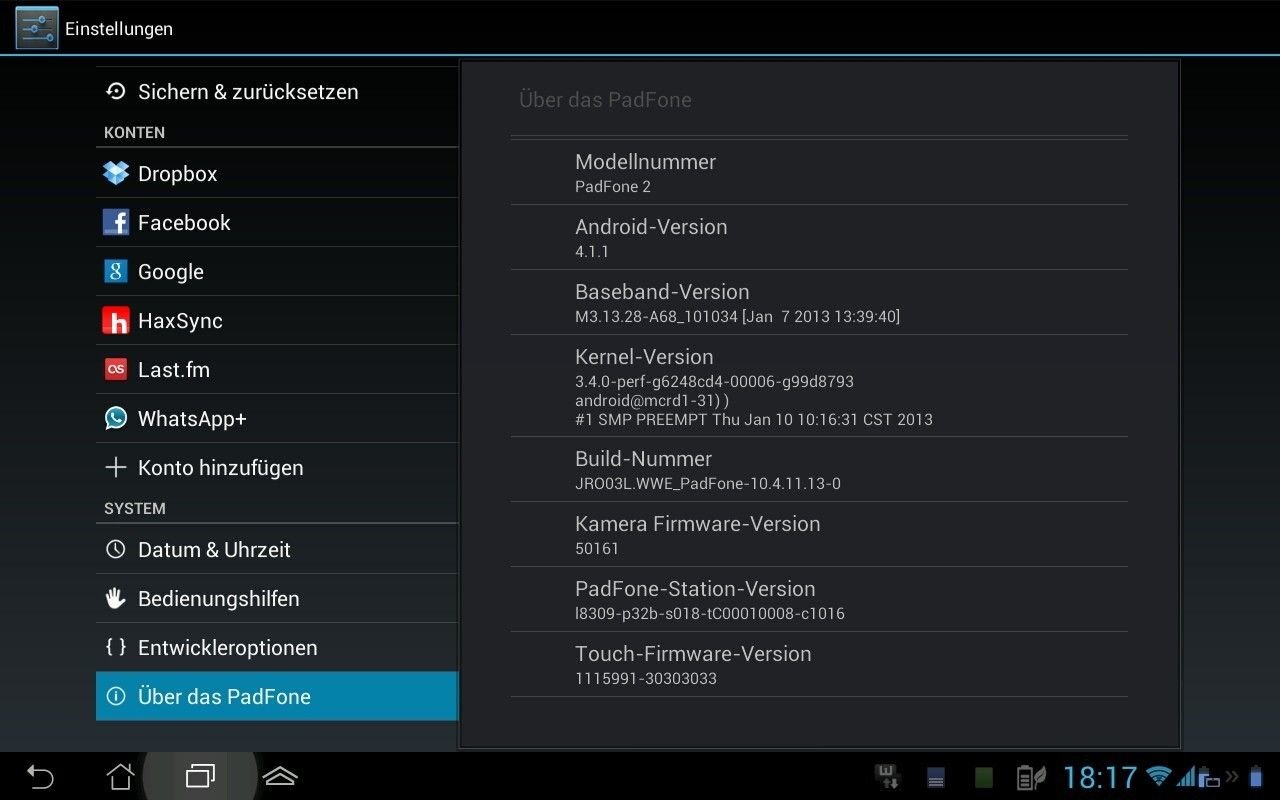Viewport: 1280px width, 800px height.
Task: Tap the PadFone station battery icon
Action: tap(1209, 777)
